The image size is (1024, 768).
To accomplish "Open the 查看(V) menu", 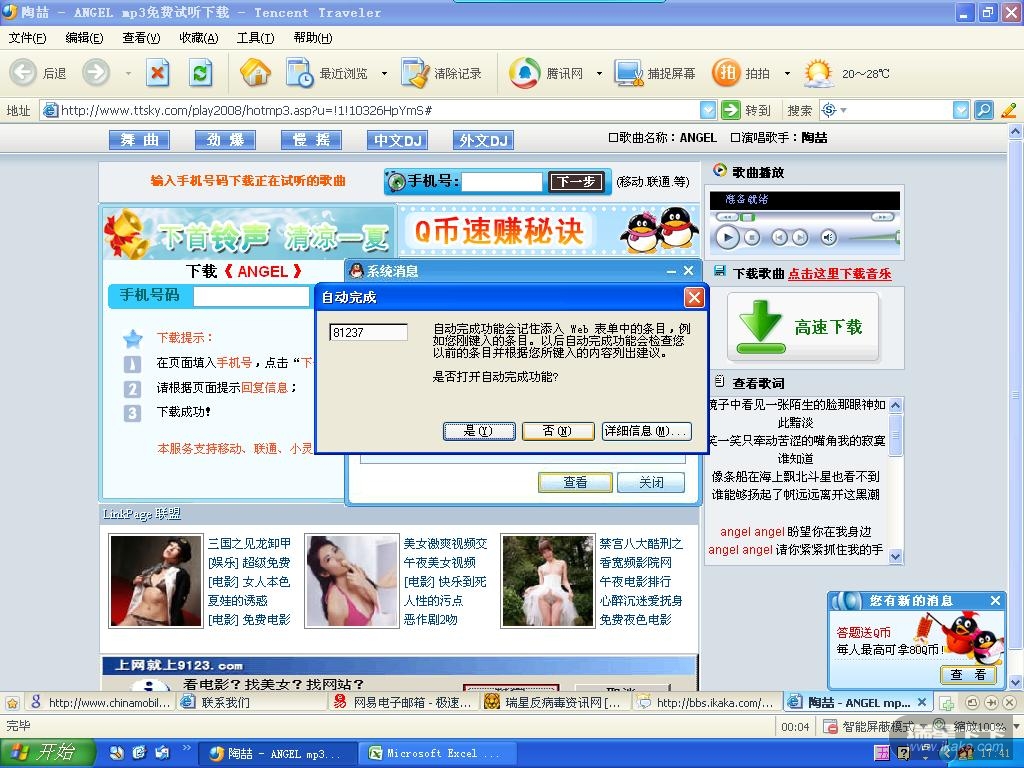I will pos(141,38).
